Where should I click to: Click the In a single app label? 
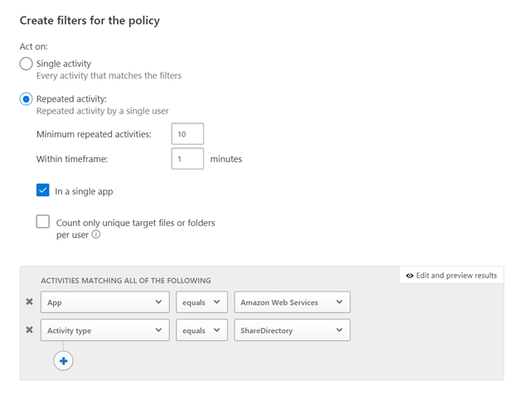(x=84, y=191)
